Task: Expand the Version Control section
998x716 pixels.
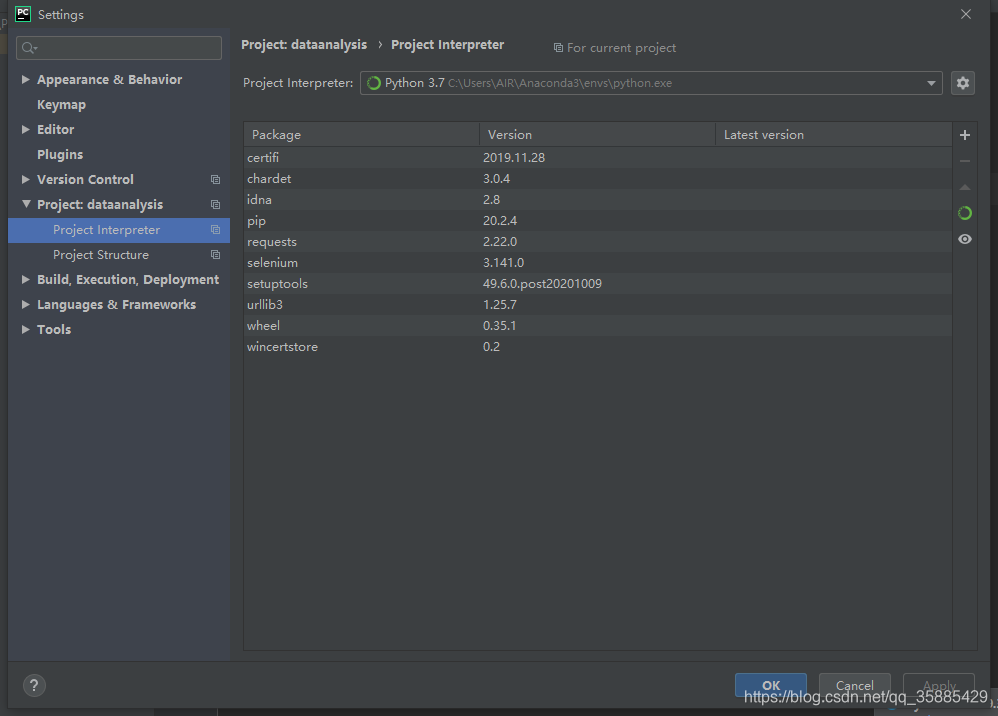Action: point(25,179)
